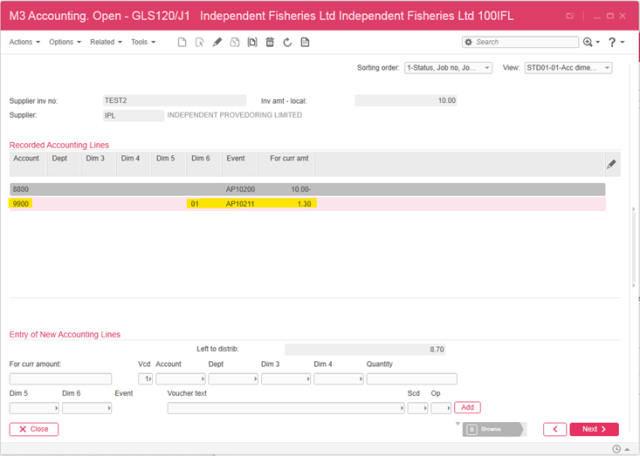Click the pencil edit icon in grid header
640x456 pixels.
[x=611, y=164]
